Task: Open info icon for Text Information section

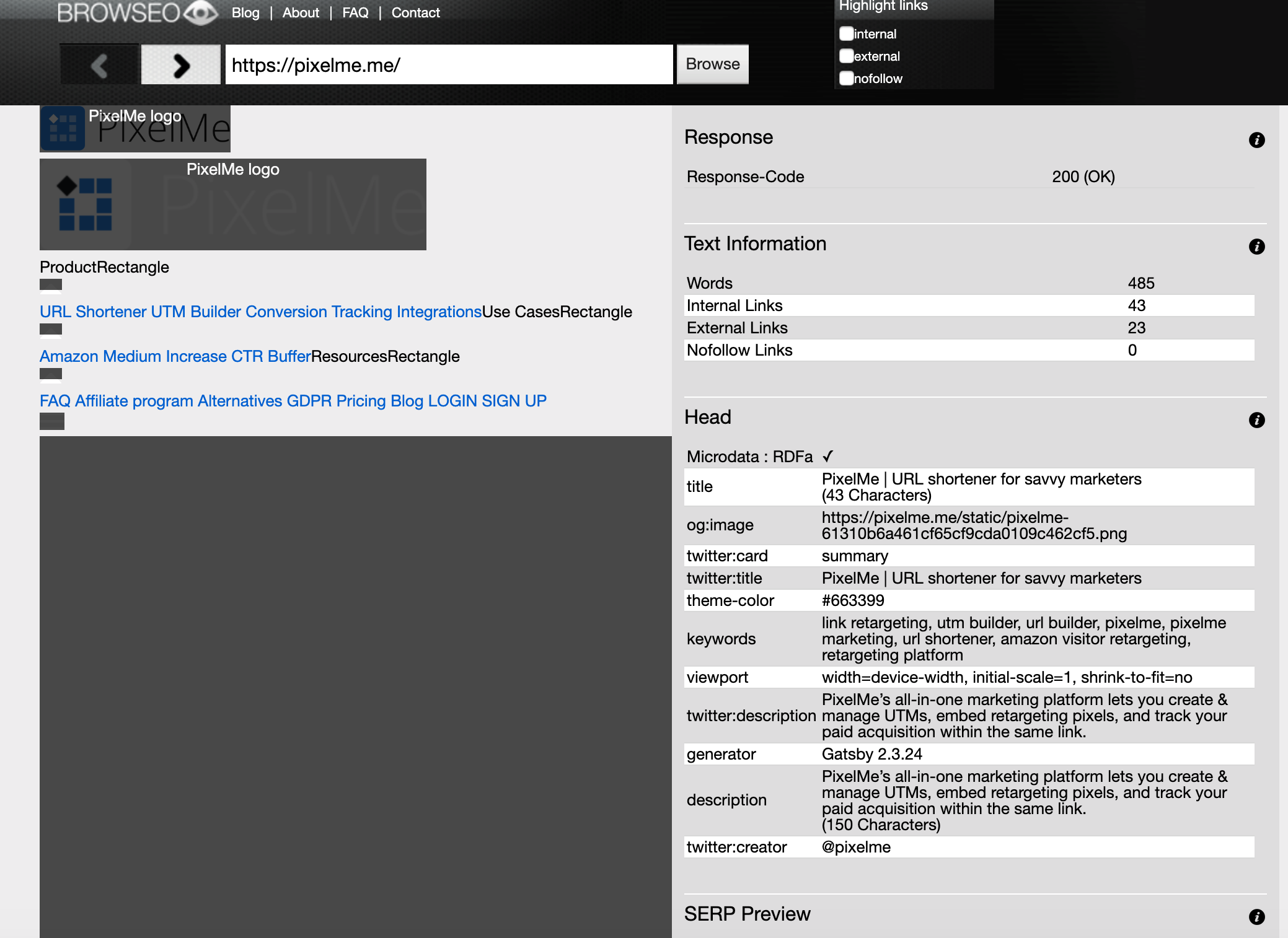Action: (x=1256, y=247)
